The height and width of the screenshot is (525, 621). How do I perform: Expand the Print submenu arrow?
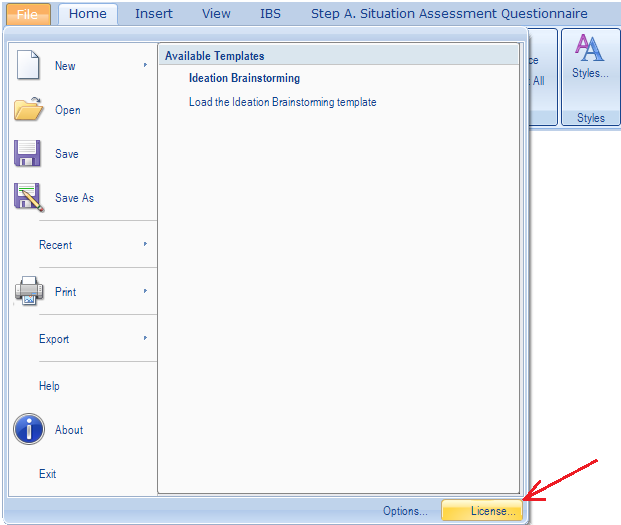click(145, 292)
